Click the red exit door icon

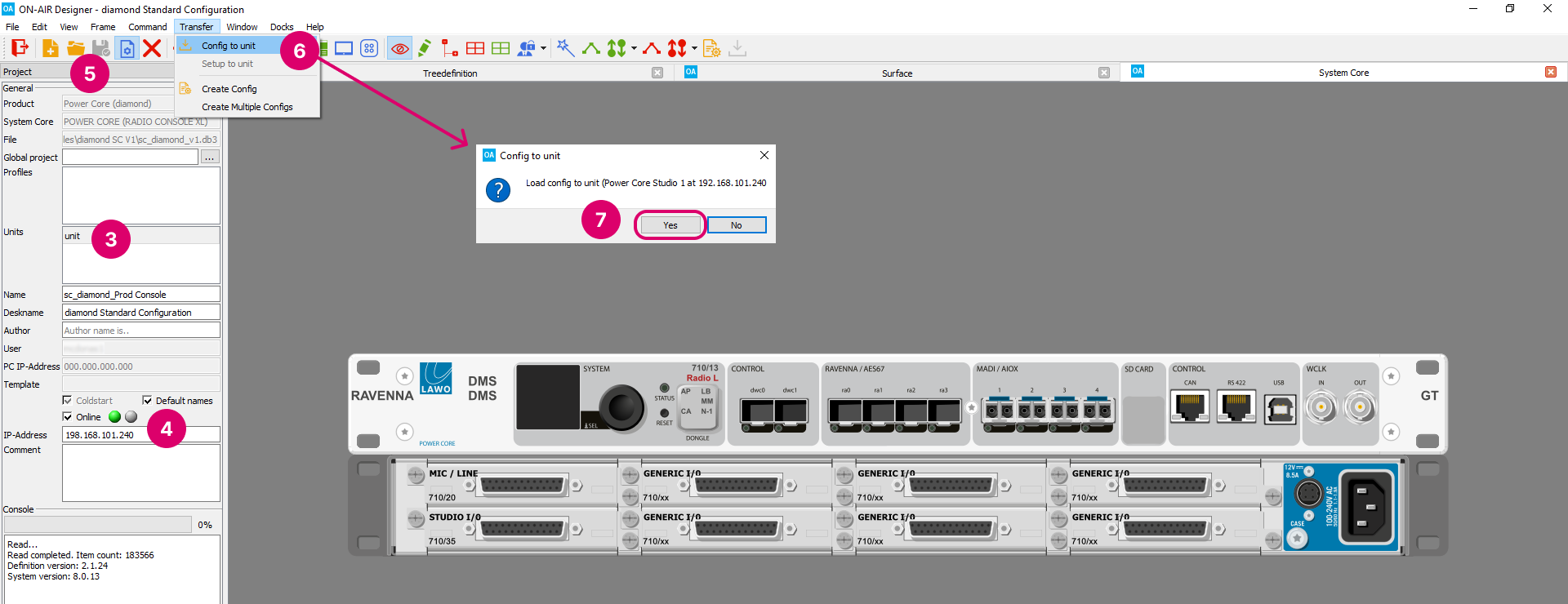tap(20, 48)
